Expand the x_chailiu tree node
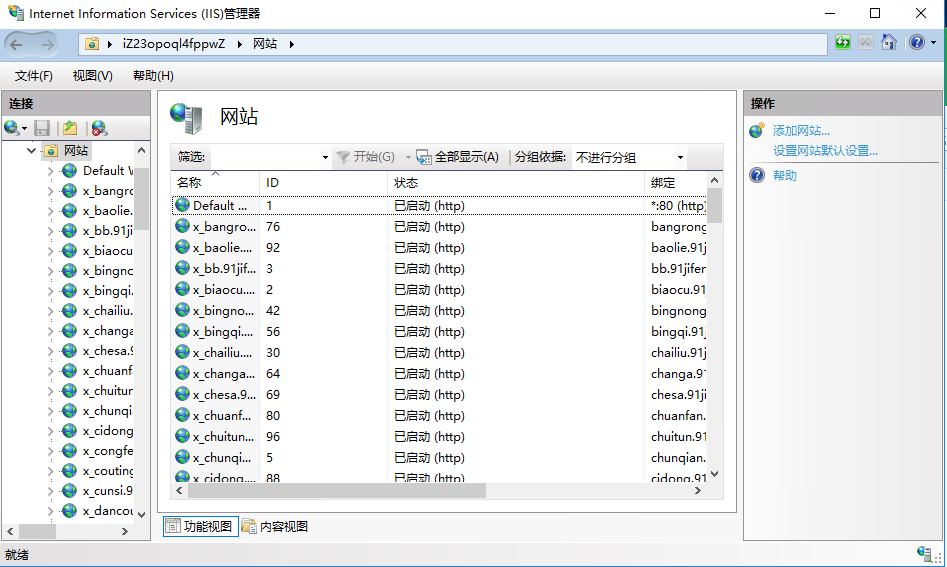The image size is (947, 567). (x=51, y=311)
